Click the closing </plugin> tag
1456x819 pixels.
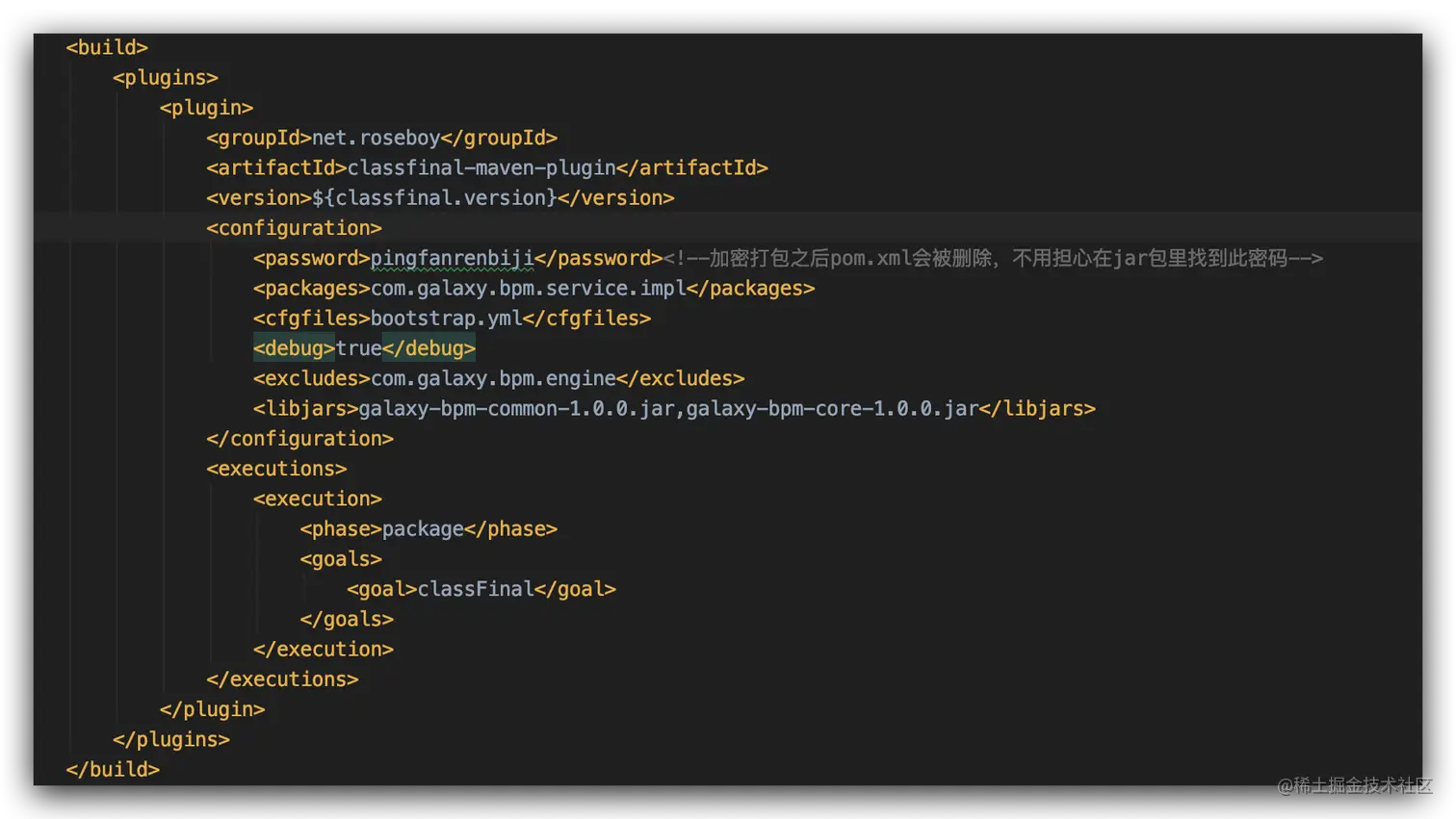click(x=213, y=709)
